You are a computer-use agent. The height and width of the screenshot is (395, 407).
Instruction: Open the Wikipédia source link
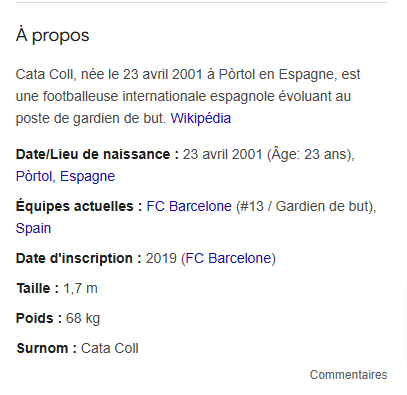click(201, 118)
